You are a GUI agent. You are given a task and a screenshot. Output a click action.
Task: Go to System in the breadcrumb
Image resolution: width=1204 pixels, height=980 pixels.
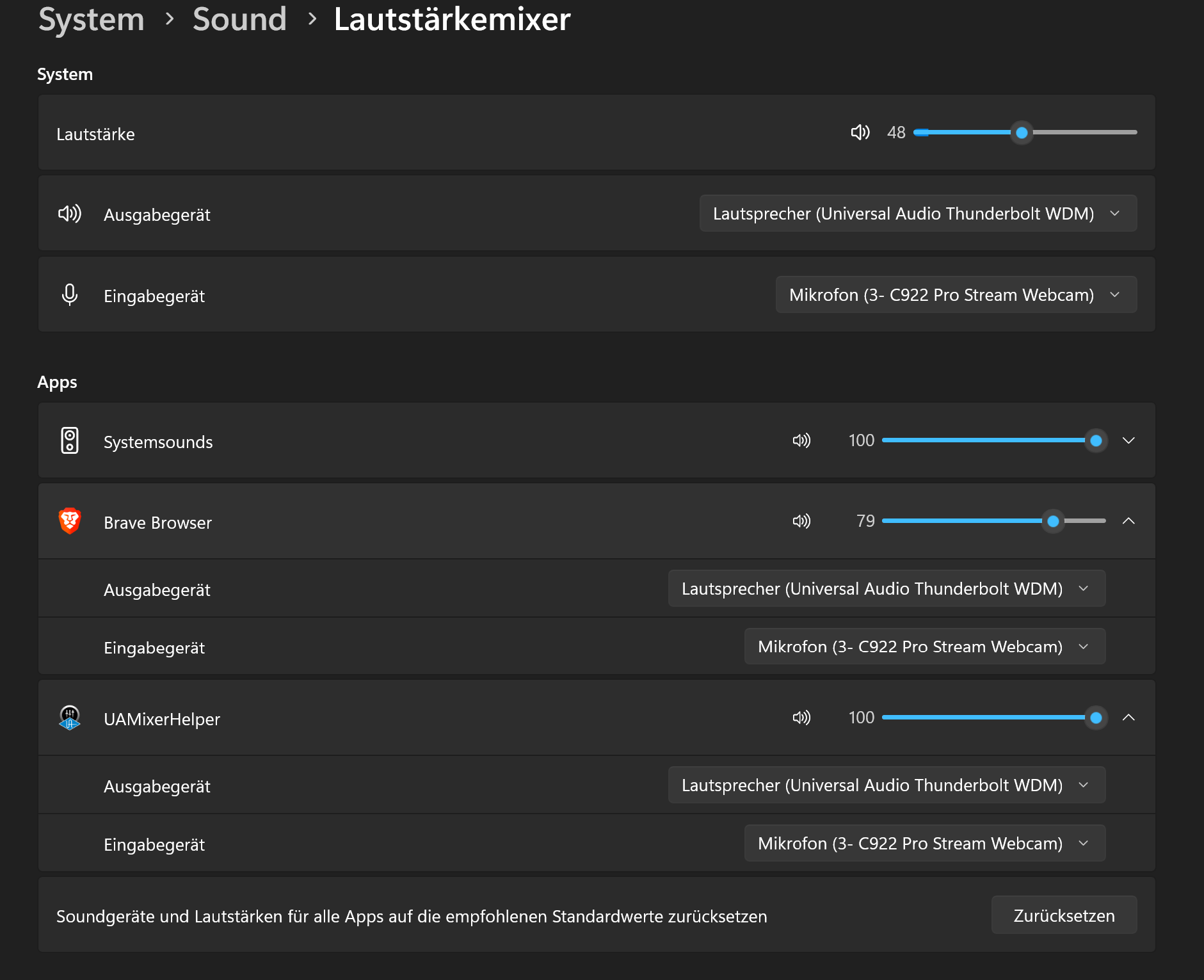(92, 19)
